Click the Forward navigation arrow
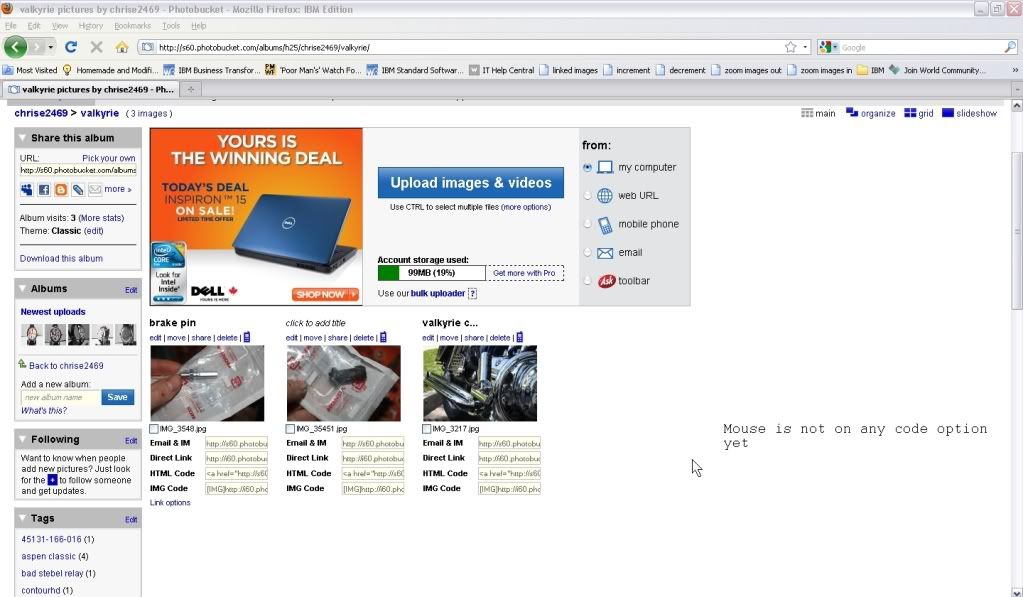 37,47
